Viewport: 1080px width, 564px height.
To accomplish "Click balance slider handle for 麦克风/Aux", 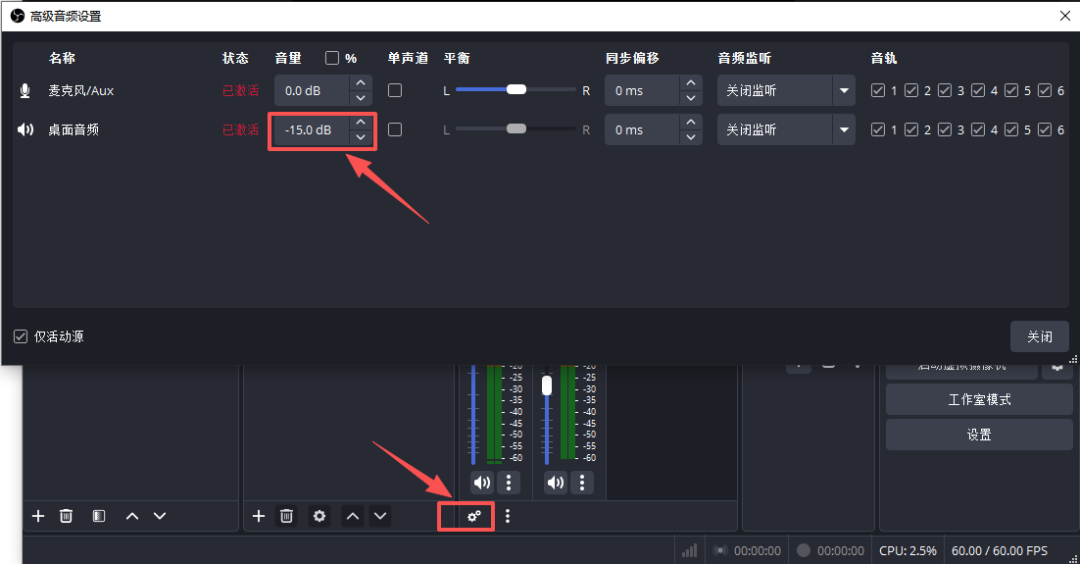I will pyautogui.click(x=516, y=90).
